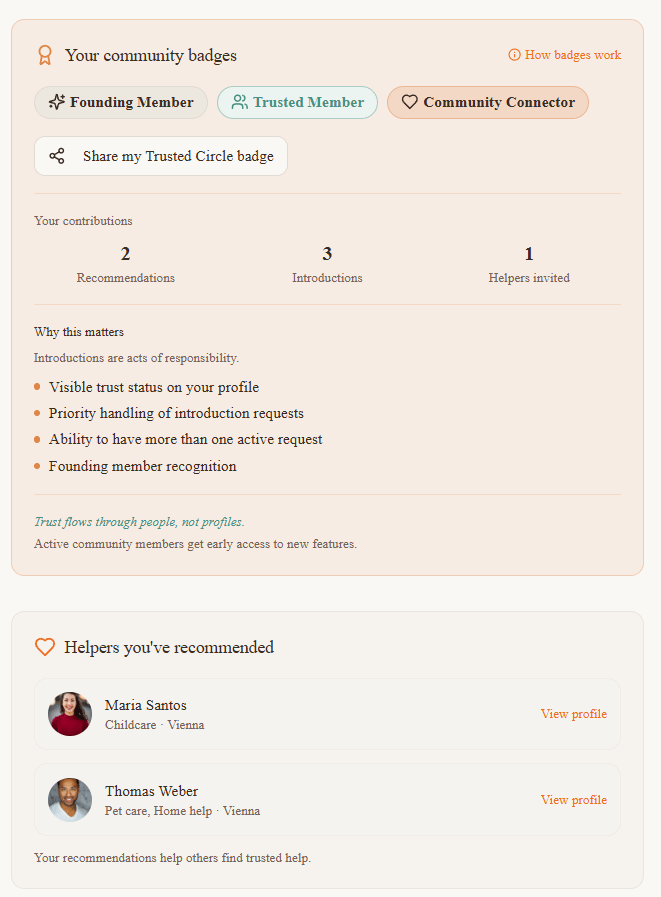
Task: View profile of Maria Santos
Action: click(573, 714)
